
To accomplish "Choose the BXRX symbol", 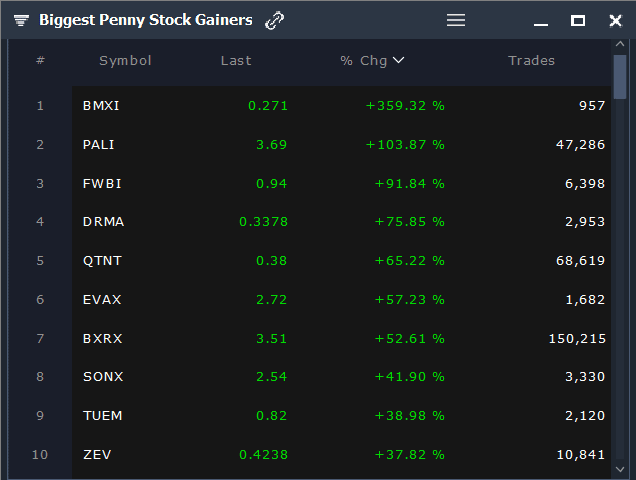I will 102,339.
